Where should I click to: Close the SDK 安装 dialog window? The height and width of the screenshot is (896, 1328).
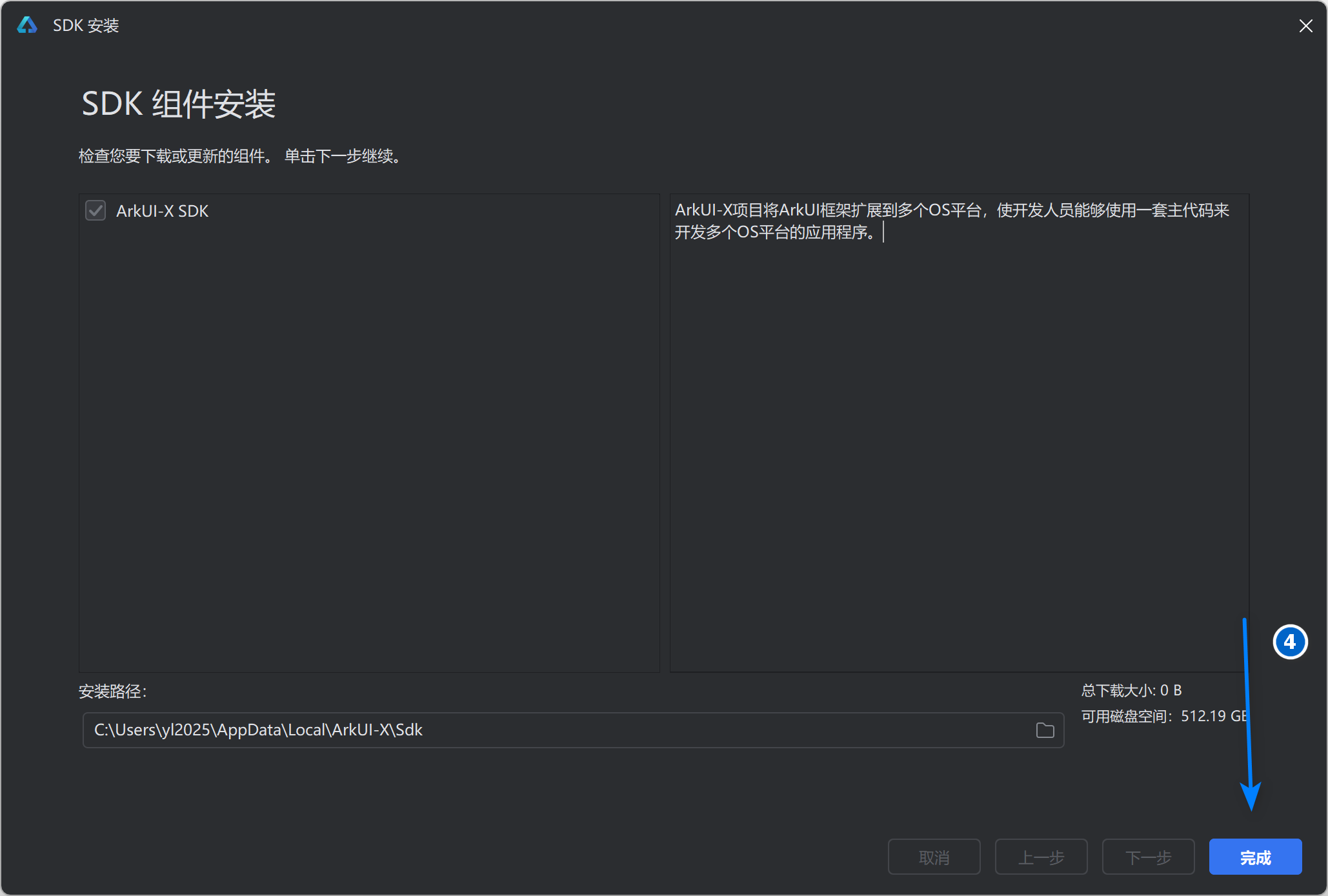point(1305,26)
